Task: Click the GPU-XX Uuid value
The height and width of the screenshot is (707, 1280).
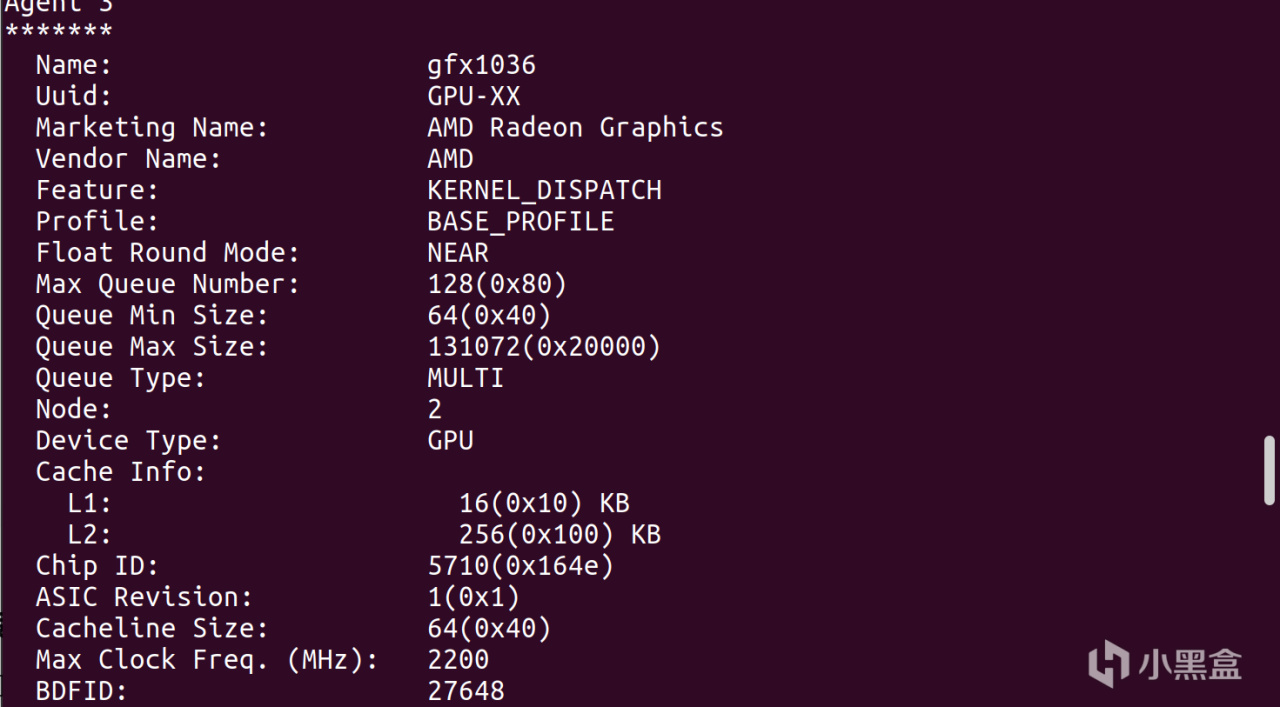Action: tap(473, 97)
